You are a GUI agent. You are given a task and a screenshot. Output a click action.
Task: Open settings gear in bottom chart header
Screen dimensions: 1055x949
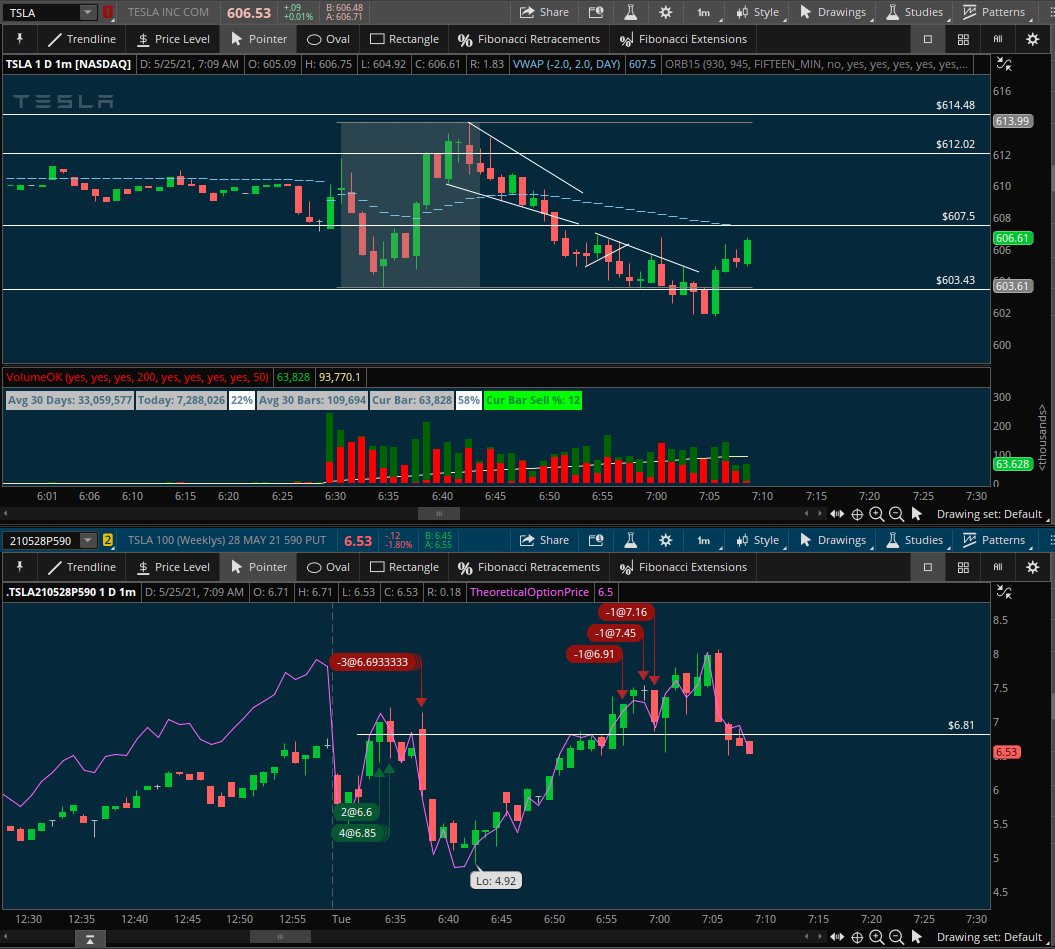(665, 540)
